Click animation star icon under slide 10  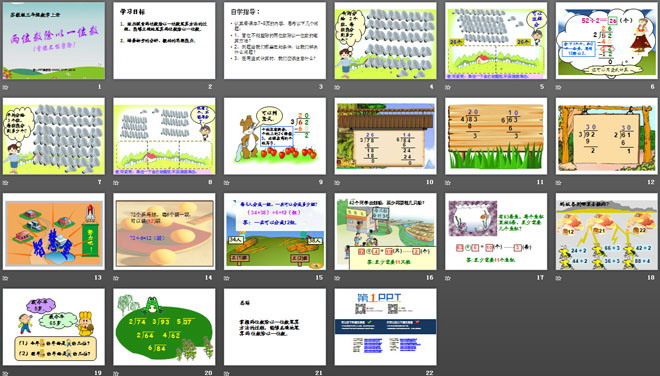(338, 183)
